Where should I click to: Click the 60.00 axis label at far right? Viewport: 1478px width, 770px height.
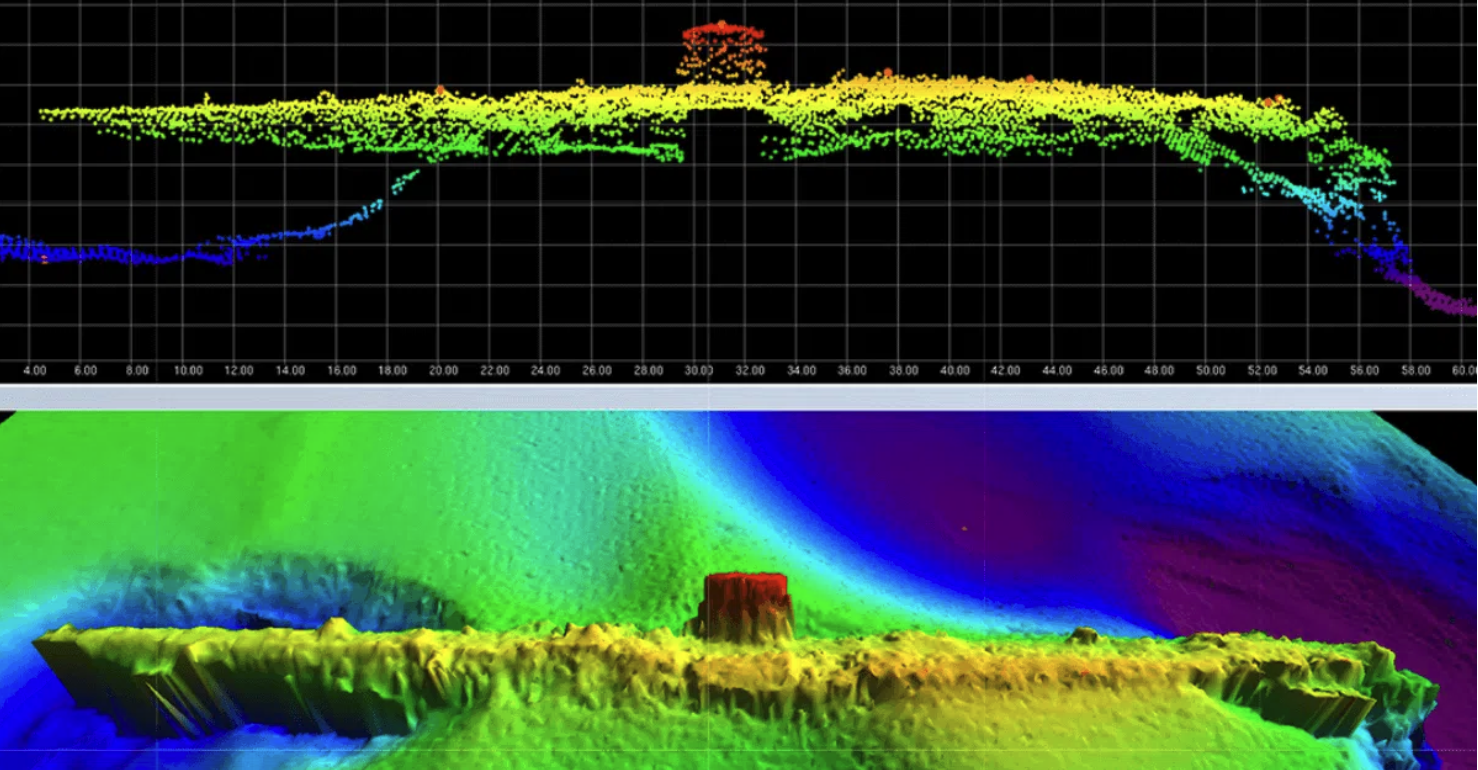[x=1465, y=371]
